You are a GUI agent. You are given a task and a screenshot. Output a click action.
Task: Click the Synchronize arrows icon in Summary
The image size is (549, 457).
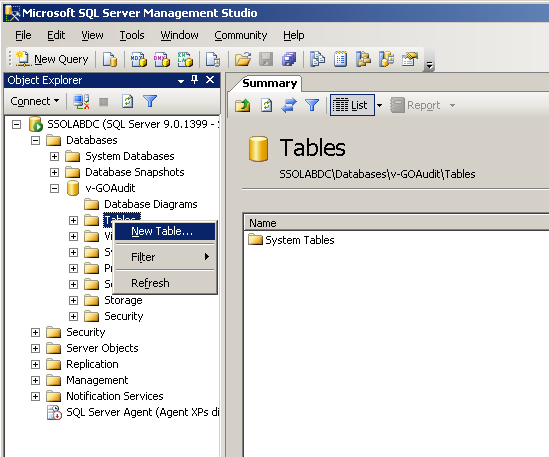[x=289, y=105]
